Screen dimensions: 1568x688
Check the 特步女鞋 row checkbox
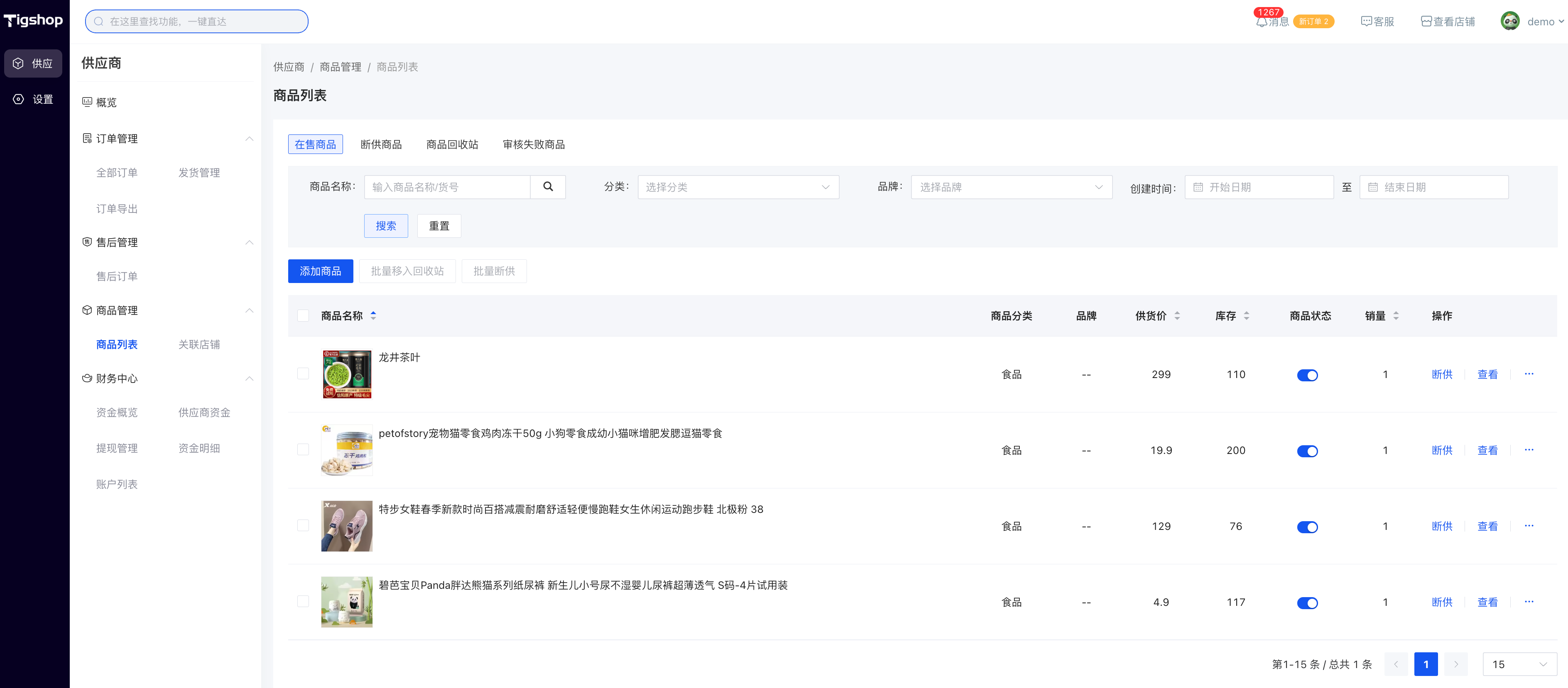point(303,526)
